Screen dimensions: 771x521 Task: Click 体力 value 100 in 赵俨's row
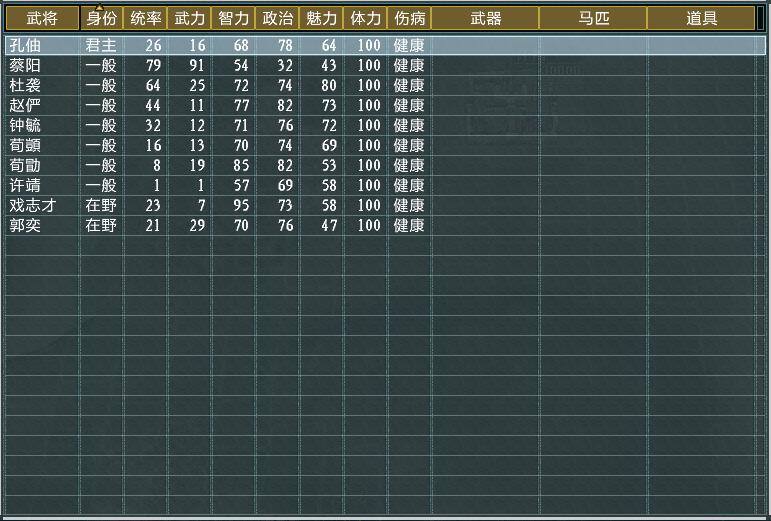point(369,106)
